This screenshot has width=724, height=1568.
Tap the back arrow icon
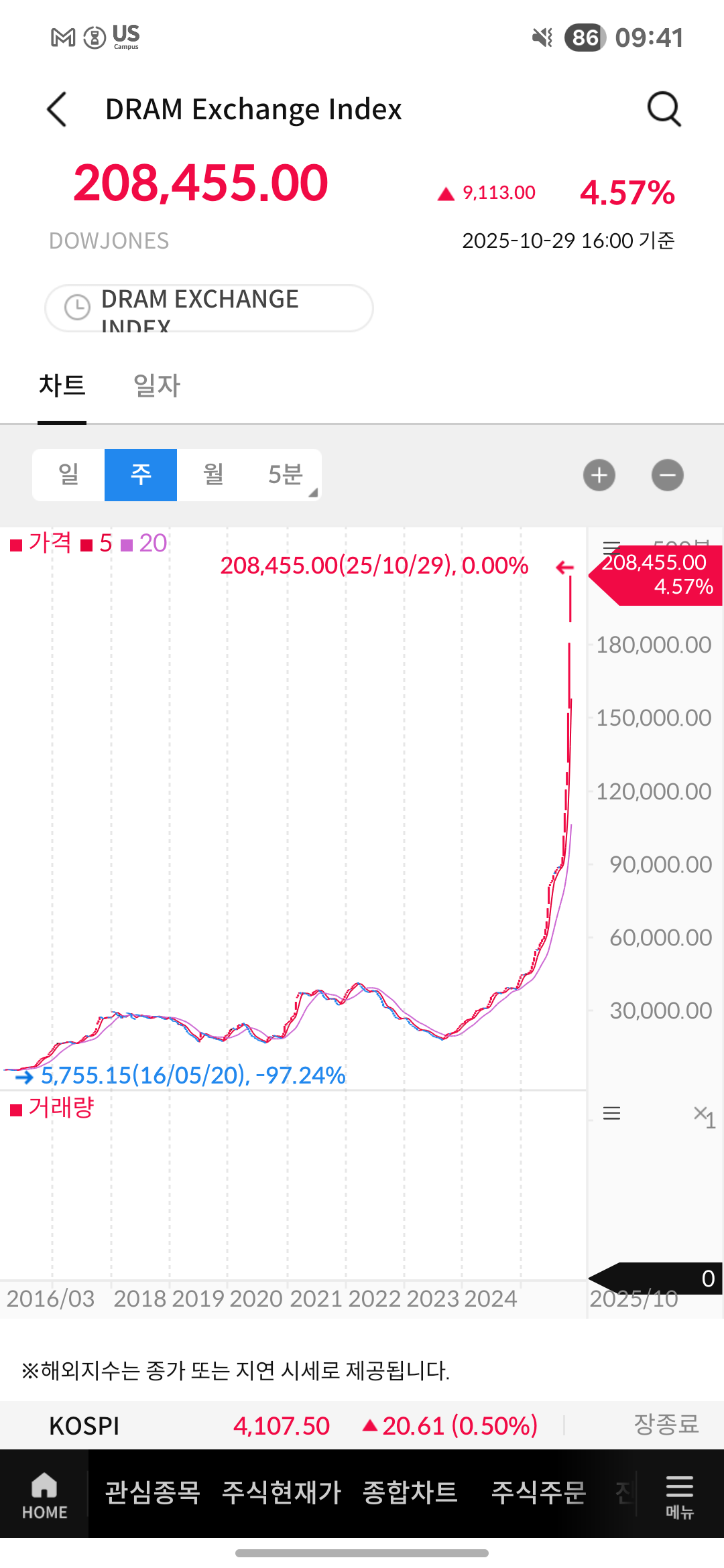coord(58,109)
